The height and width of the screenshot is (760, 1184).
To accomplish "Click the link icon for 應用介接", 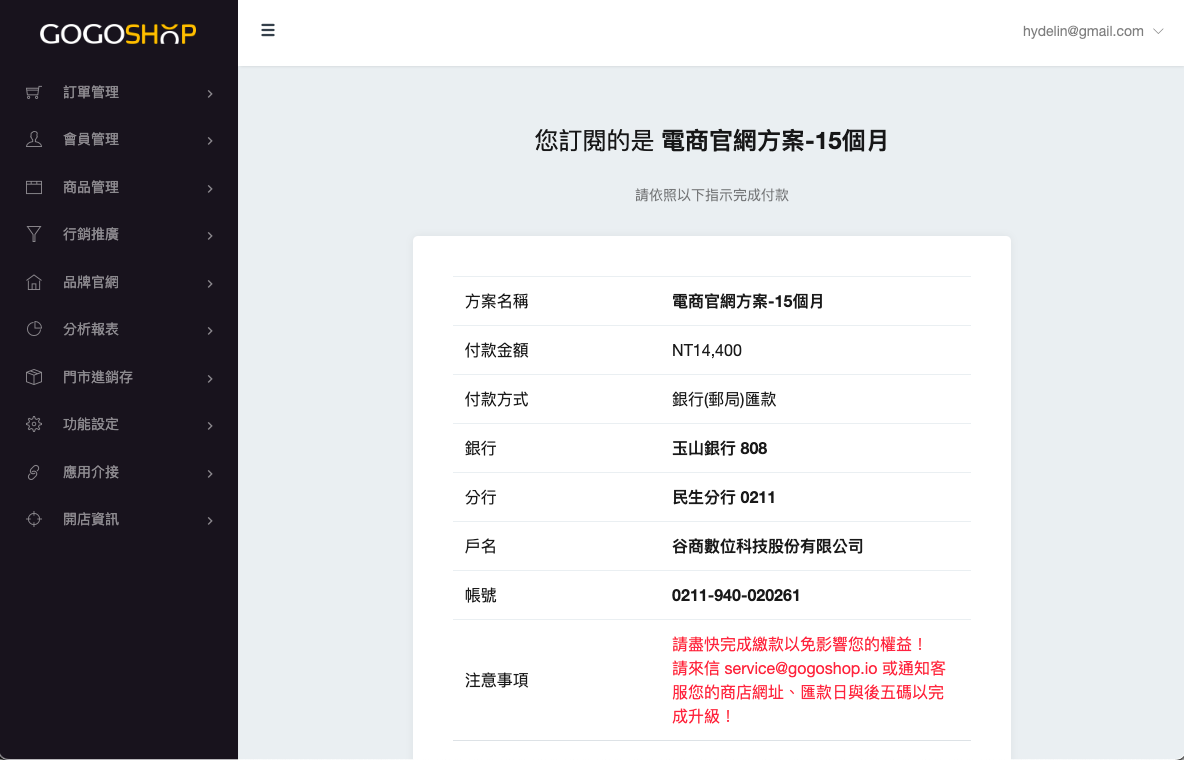I will tap(34, 471).
